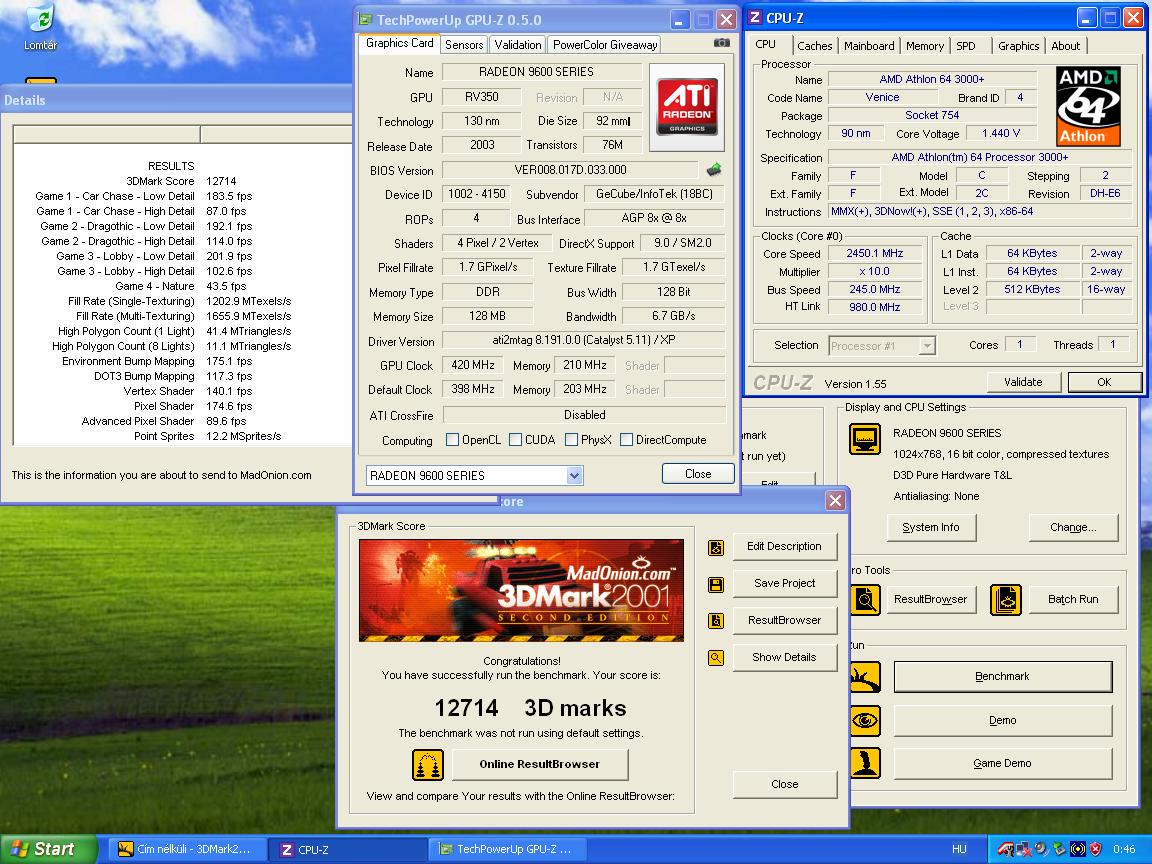
Task: Open the Memory tab in CPU-Z
Action: 925,46
